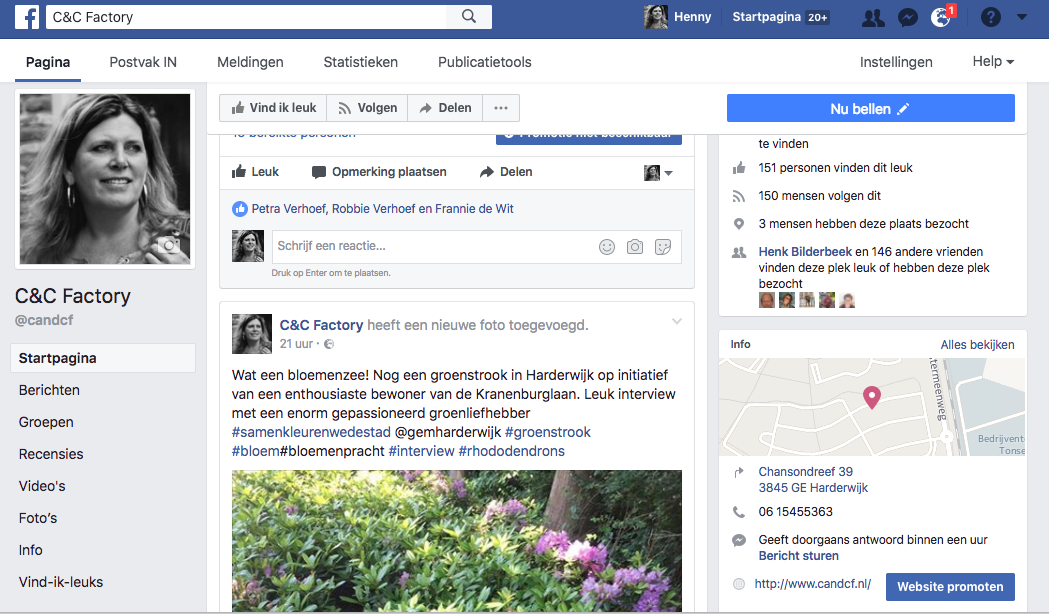Open Groepen in the left sidebar
1049x614 pixels.
[46, 422]
